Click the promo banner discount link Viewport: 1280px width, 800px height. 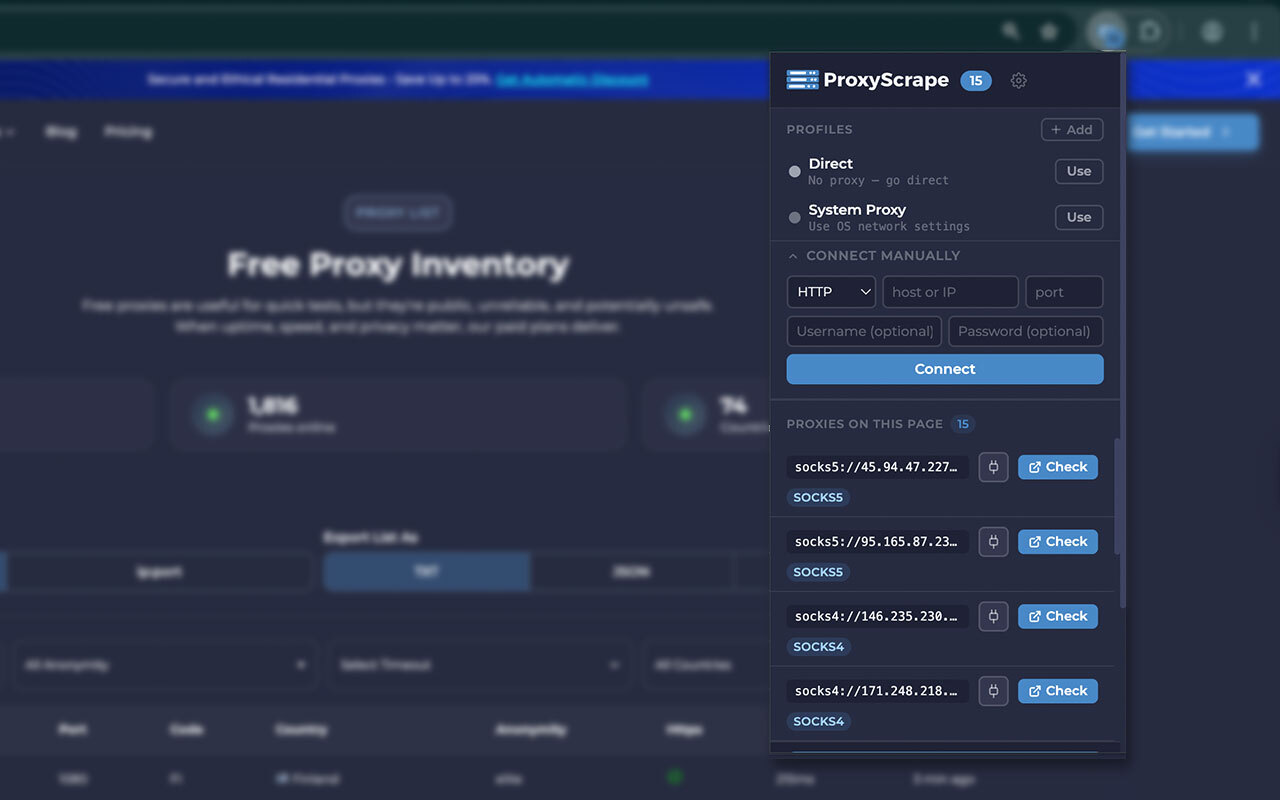point(572,79)
